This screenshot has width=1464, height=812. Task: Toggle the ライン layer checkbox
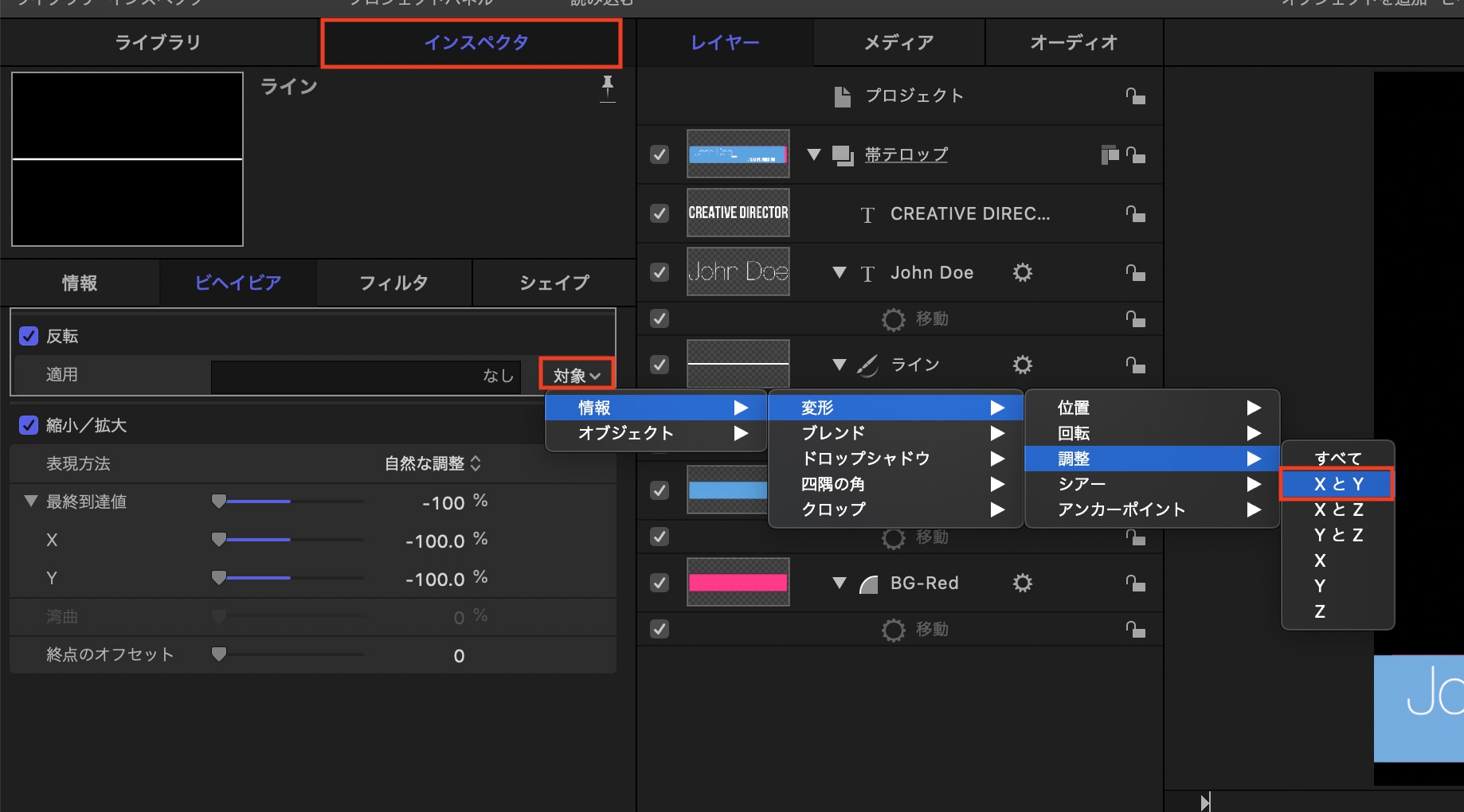tap(660, 365)
